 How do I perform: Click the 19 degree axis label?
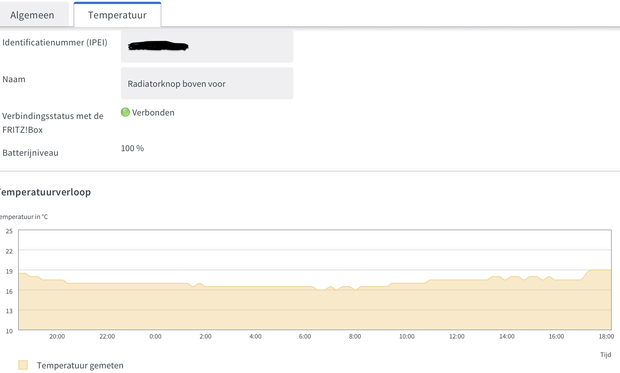[x=9, y=271]
